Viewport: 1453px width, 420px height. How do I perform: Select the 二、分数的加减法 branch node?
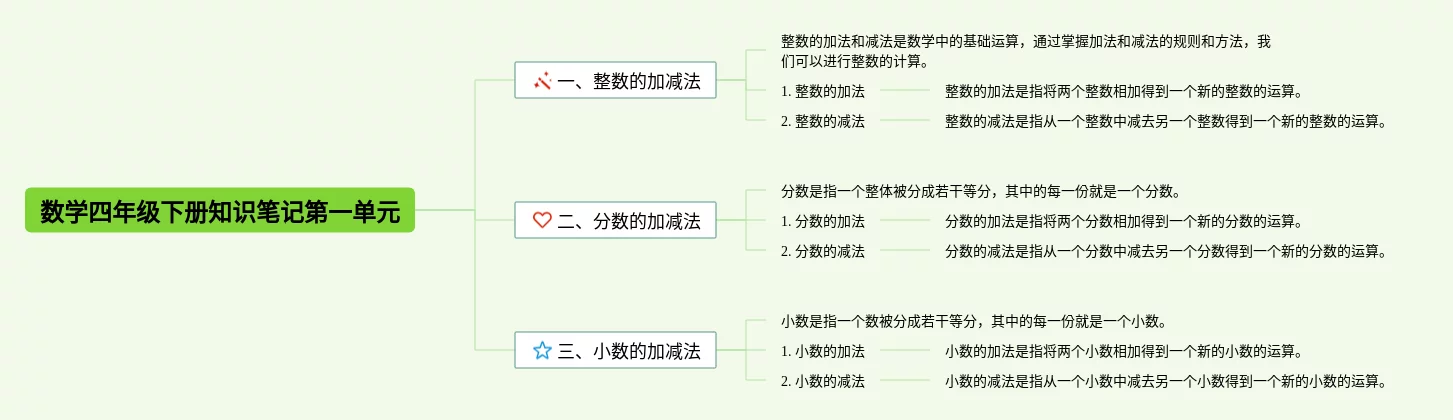click(615, 220)
